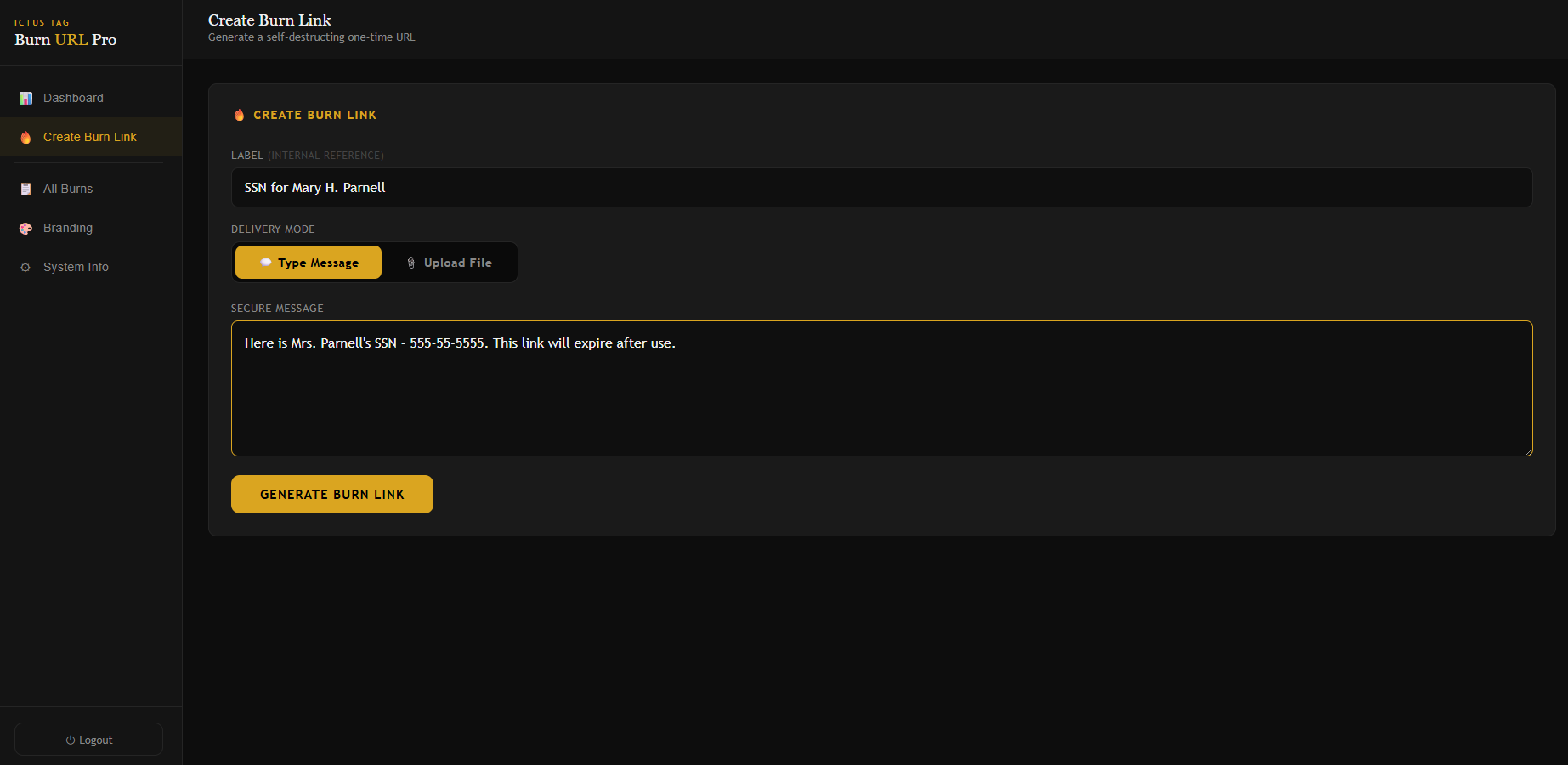Select Type Message delivery mode
The height and width of the screenshot is (765, 1568).
point(309,263)
